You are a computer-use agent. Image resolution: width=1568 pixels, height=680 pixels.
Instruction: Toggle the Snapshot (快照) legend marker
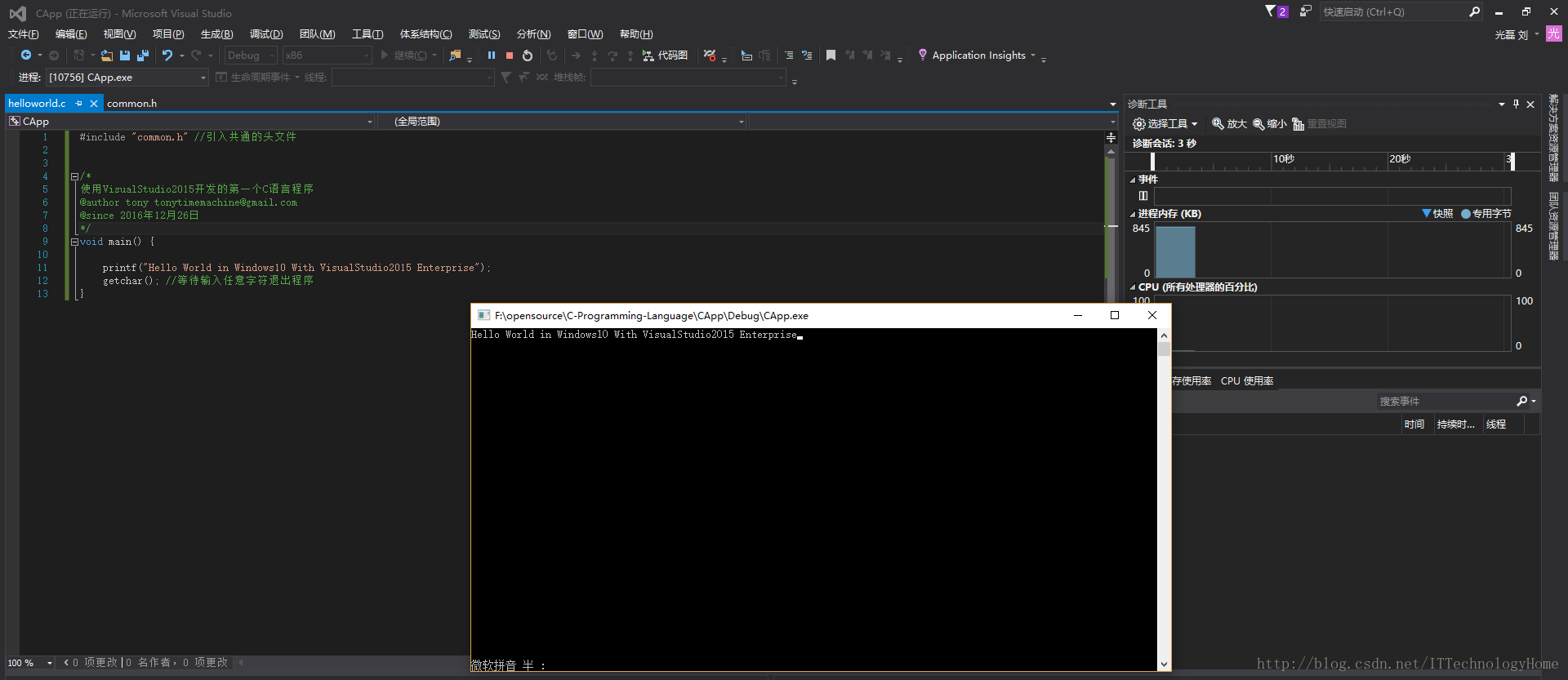click(x=1427, y=213)
